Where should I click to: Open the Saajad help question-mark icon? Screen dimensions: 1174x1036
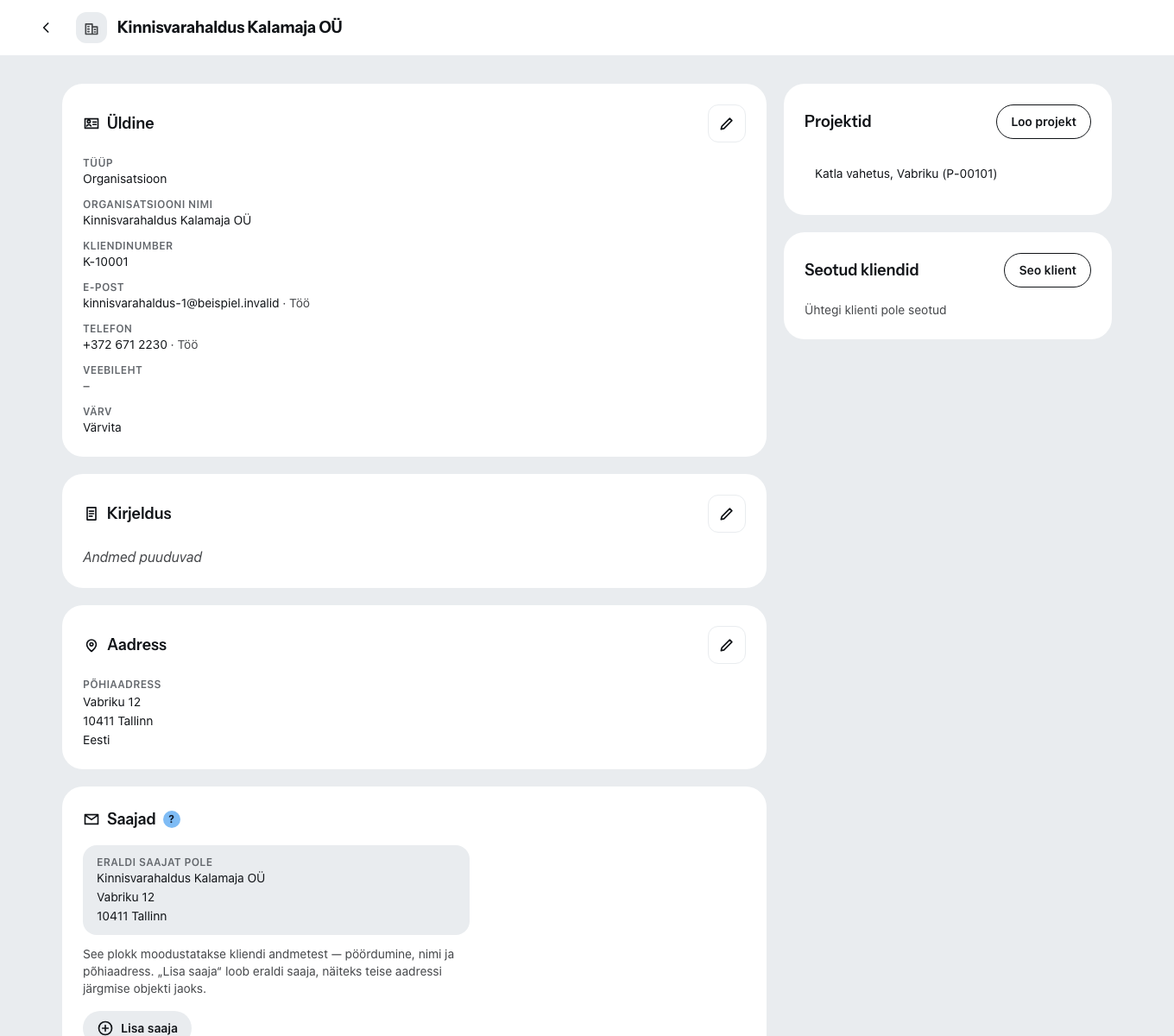pyautogui.click(x=172, y=819)
